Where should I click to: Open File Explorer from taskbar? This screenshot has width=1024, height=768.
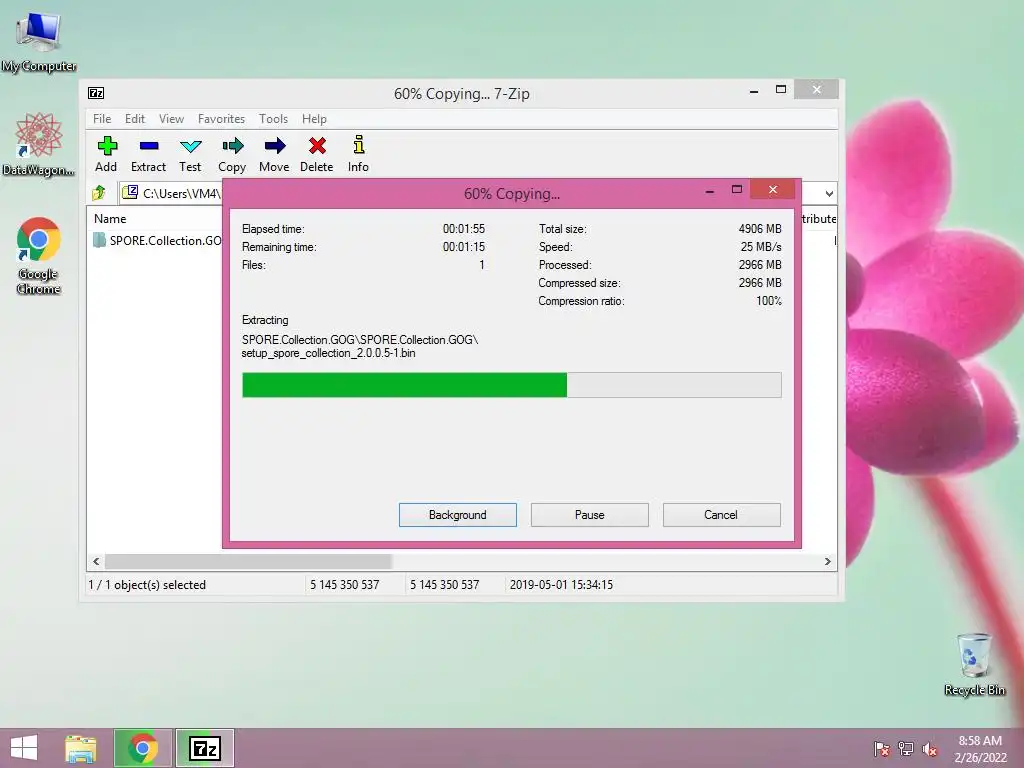click(80, 748)
